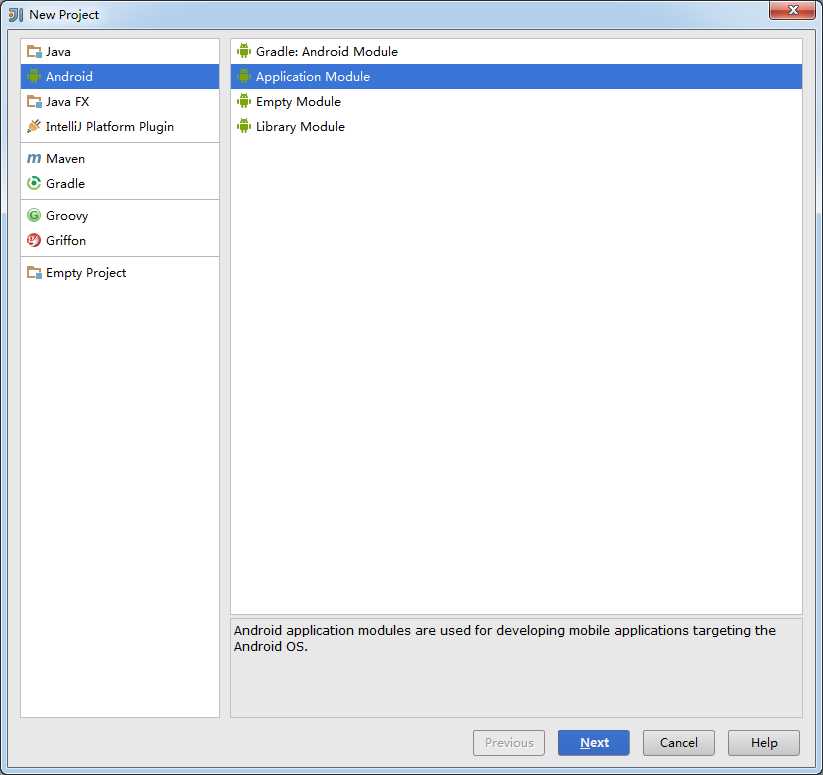Select the Application Module template
Screen dimensions: 823x775
[x=516, y=76]
